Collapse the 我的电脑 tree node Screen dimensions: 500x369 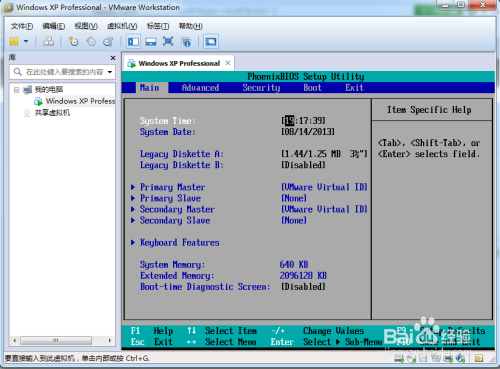[x=16, y=90]
